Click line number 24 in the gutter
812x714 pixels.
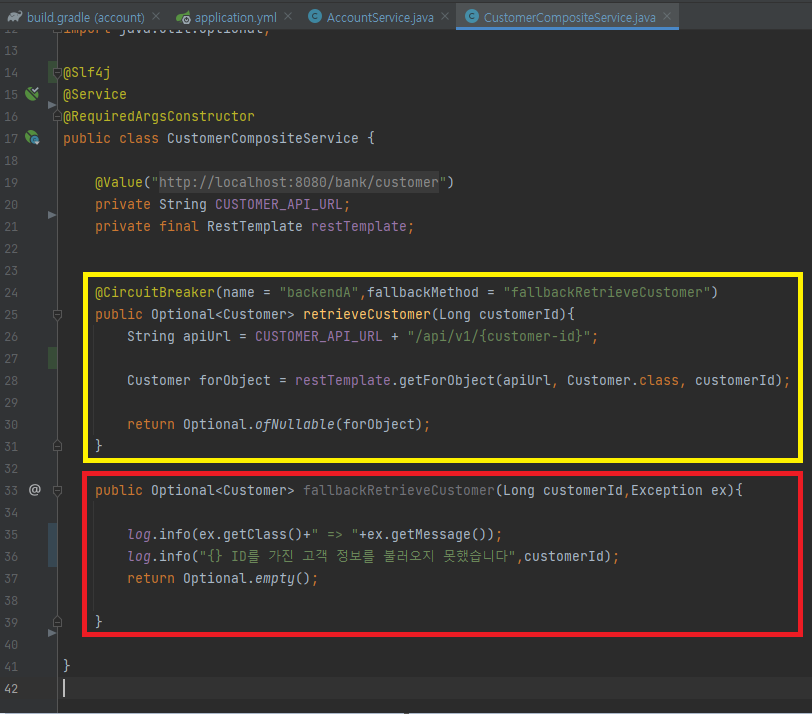pos(11,293)
